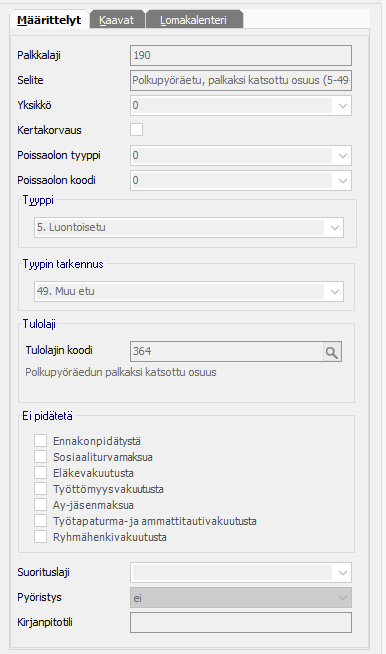Image resolution: width=386 pixels, height=654 pixels.
Task: Select the Määrittelyt tab
Action: click(49, 20)
